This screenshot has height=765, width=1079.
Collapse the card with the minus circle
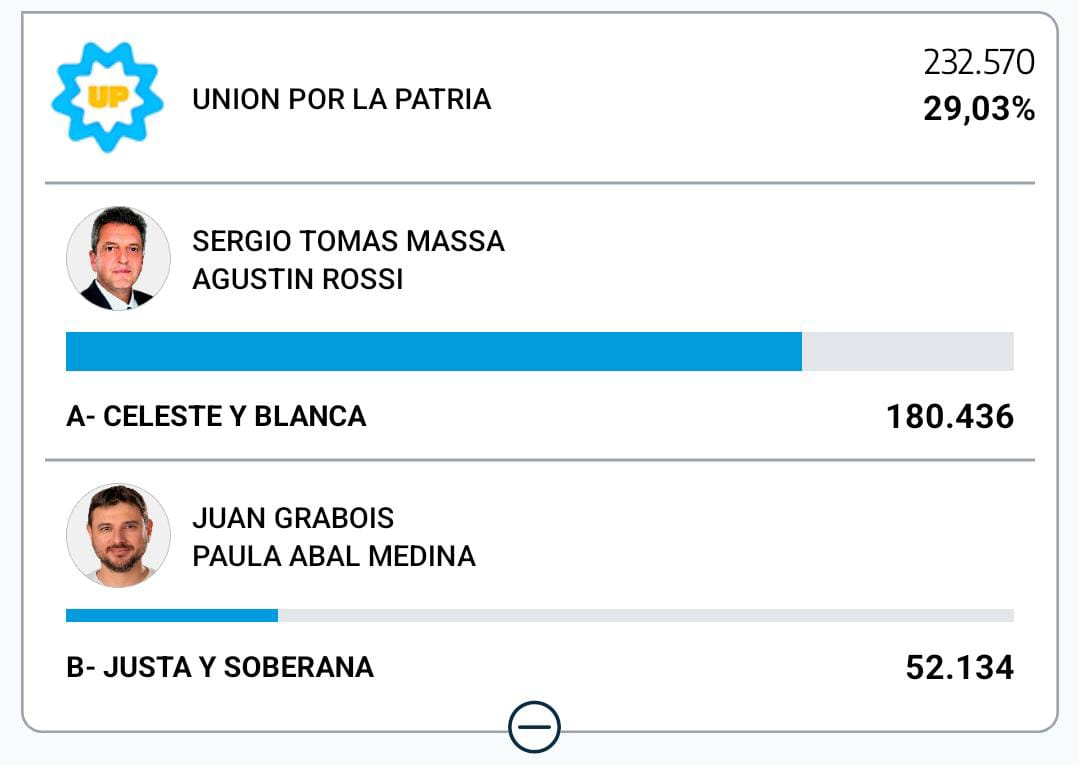pyautogui.click(x=534, y=727)
